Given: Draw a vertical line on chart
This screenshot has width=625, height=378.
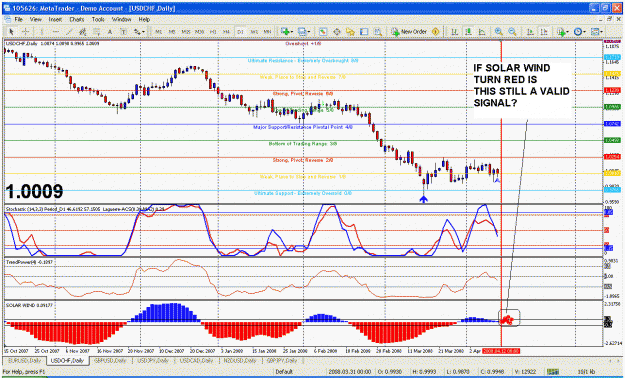Looking at the screenshot, I should tap(42, 32).
